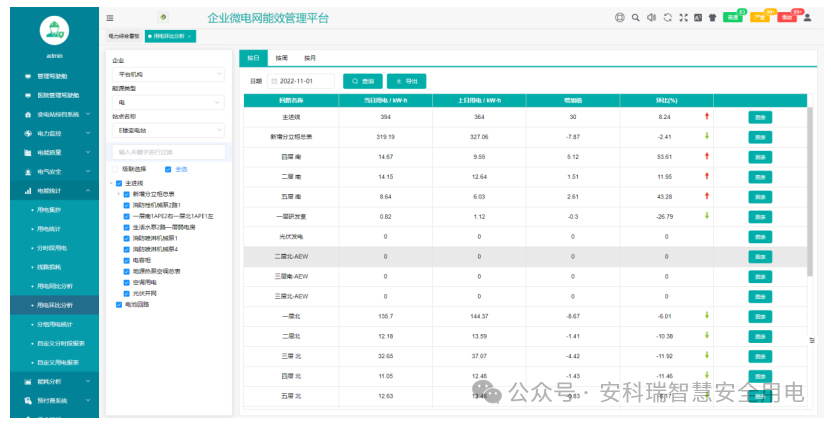Click the bar chart icon for 电能统计
831x425 pixels.
(x=28, y=191)
